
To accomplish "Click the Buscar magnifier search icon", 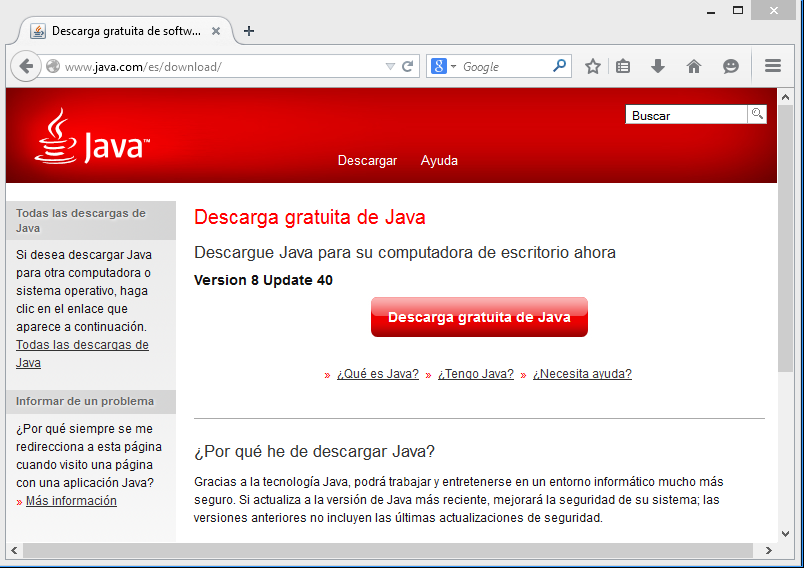I will [757, 114].
